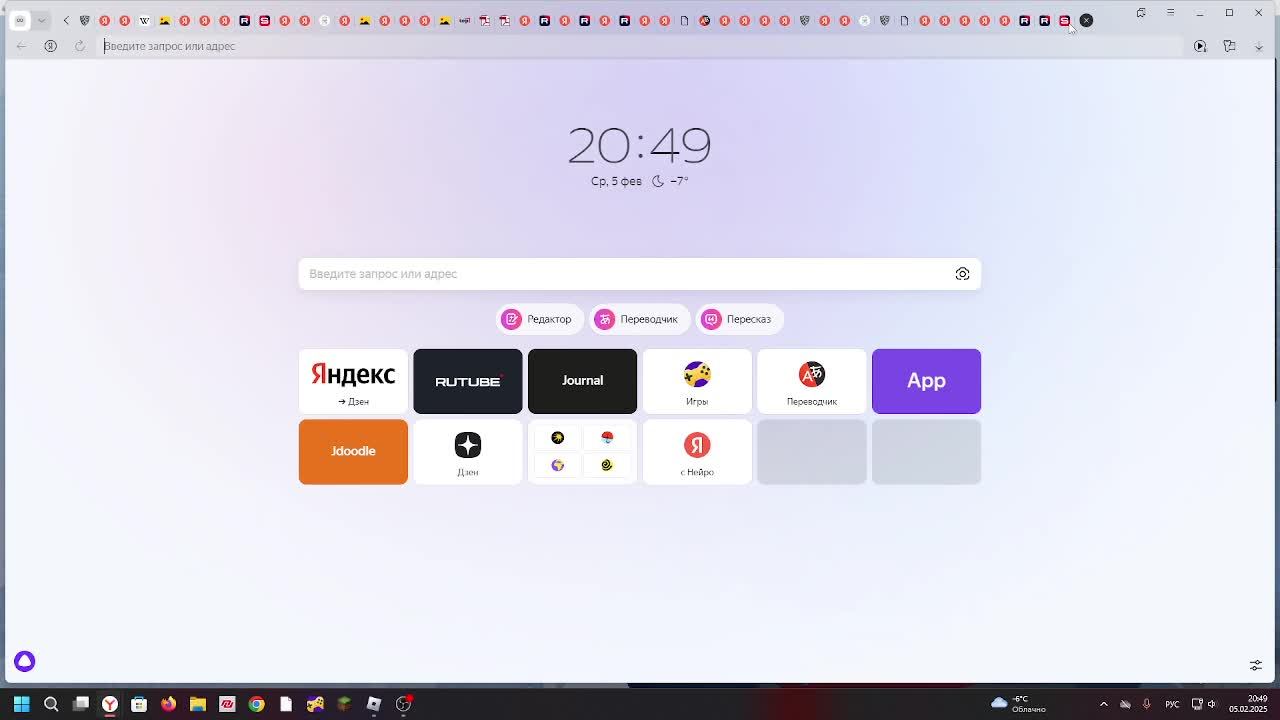Open Windows Search from the taskbar
Image resolution: width=1280 pixels, height=720 pixels.
pos(51,704)
